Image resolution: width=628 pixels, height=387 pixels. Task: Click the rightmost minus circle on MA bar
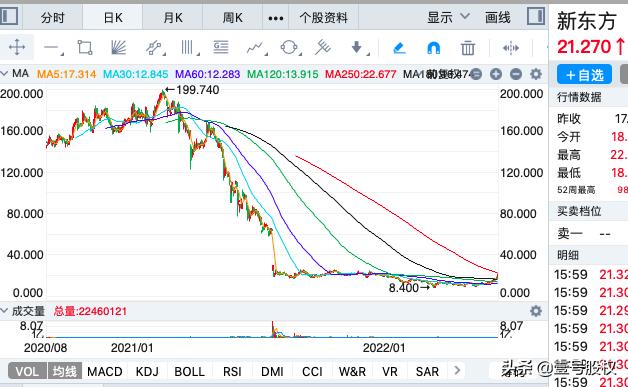coord(516,74)
